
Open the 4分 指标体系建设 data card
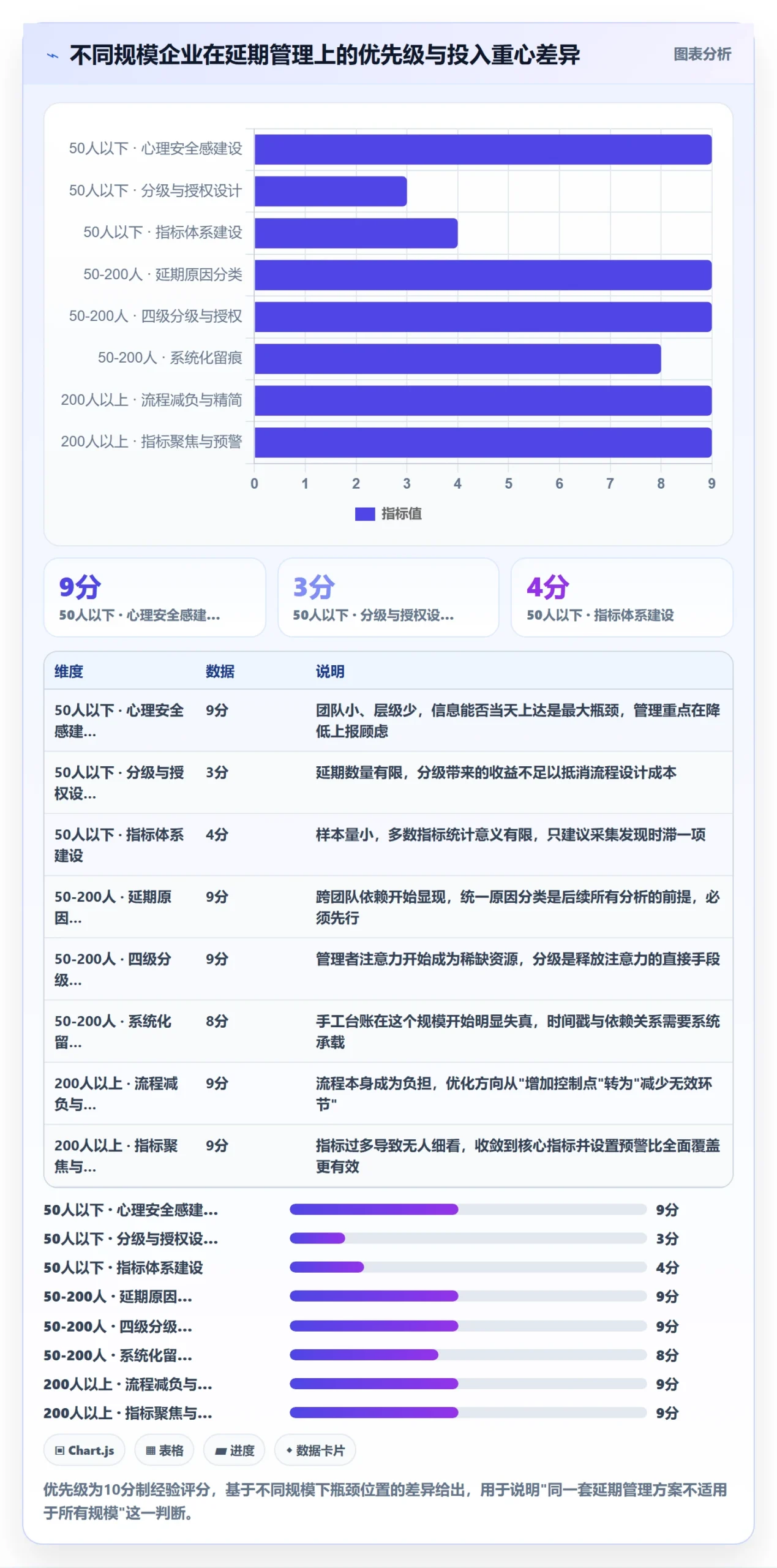click(x=621, y=597)
